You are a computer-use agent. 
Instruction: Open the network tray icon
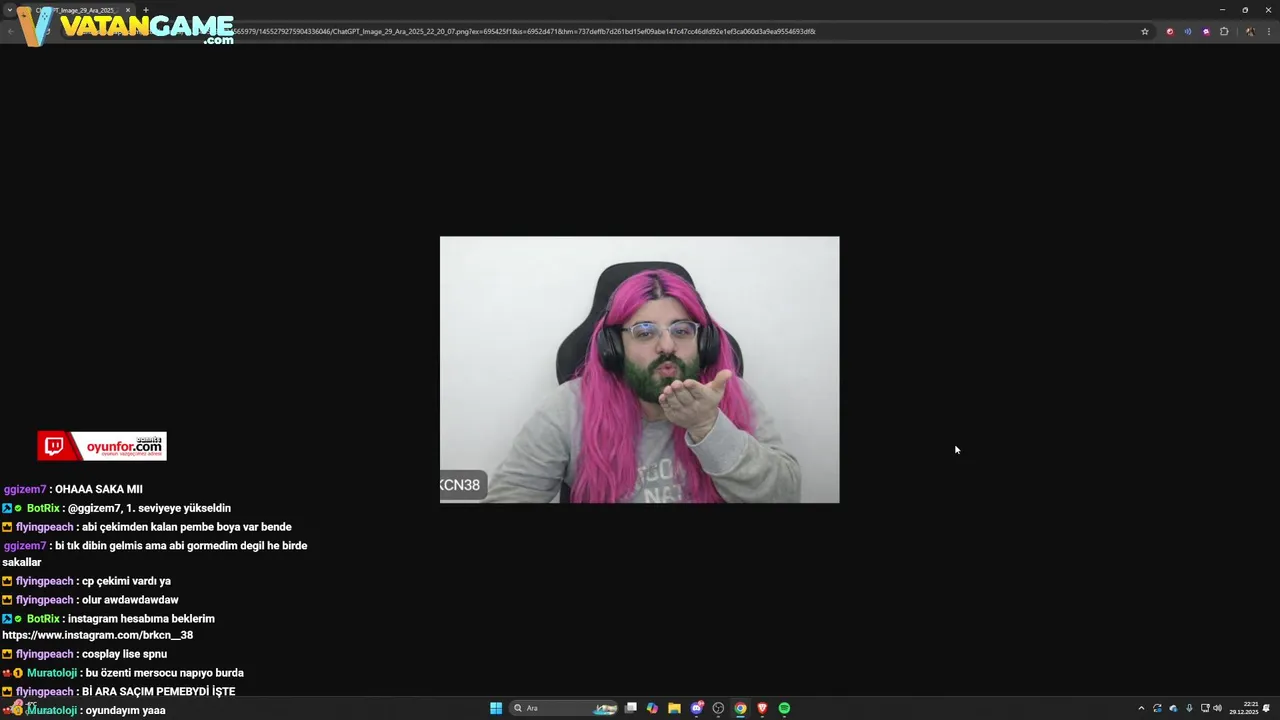1205,708
